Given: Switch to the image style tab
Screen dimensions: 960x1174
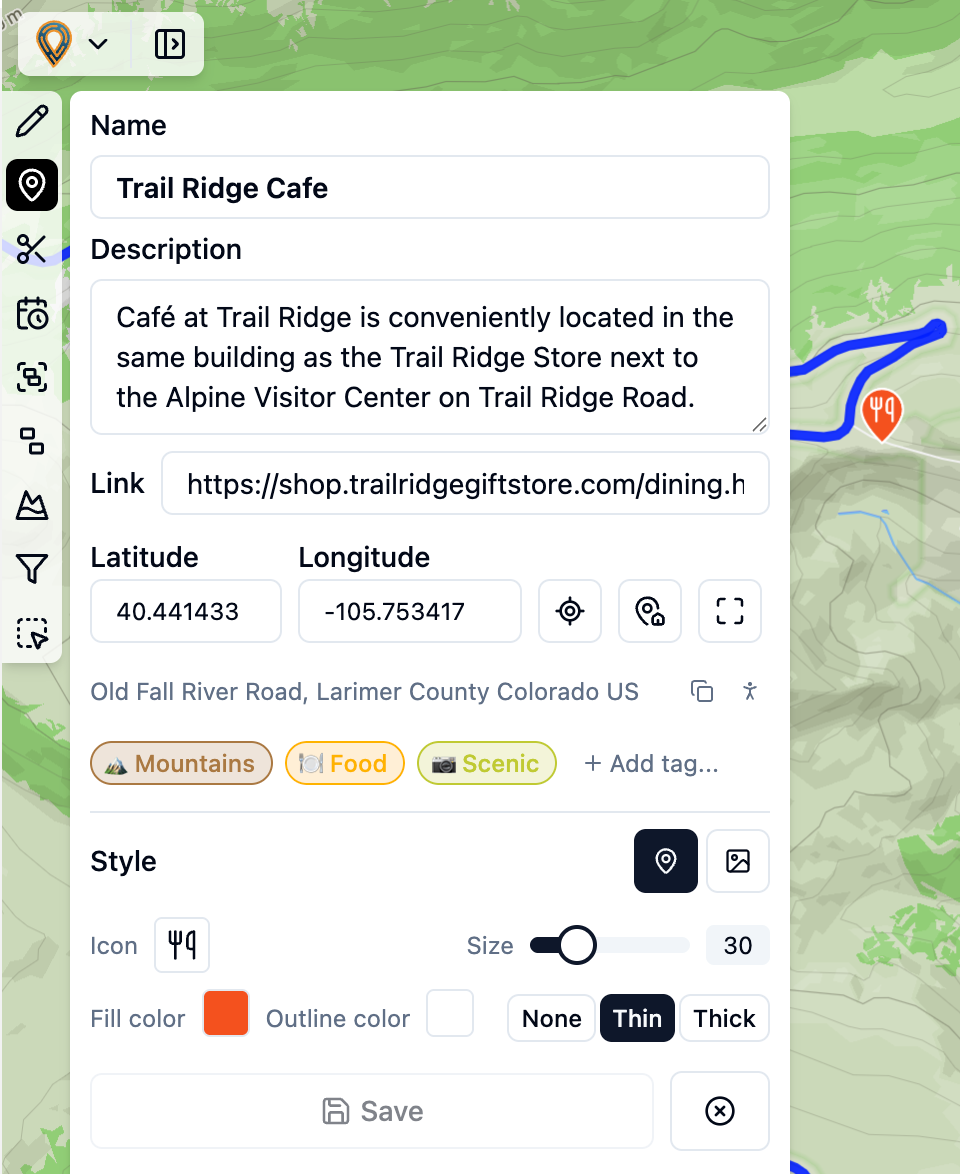Looking at the screenshot, I should [x=738, y=861].
